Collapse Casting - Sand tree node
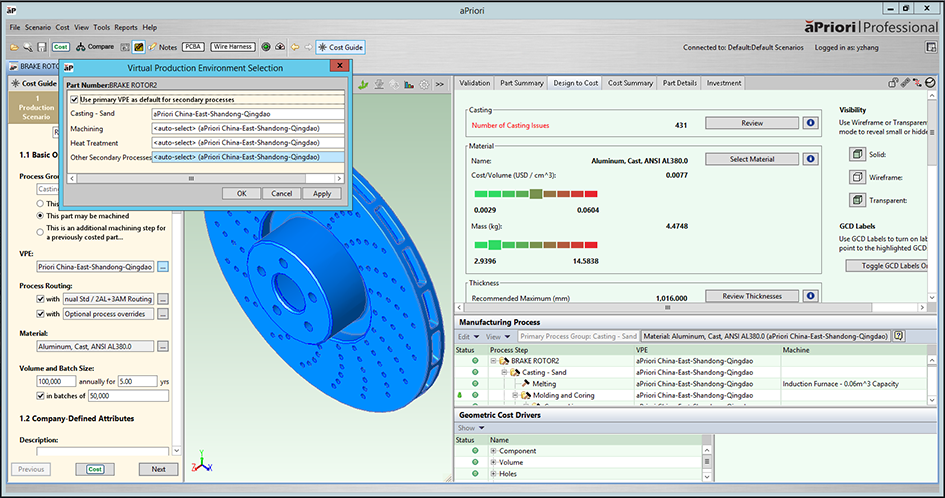This screenshot has height=498, width=945. pos(504,373)
